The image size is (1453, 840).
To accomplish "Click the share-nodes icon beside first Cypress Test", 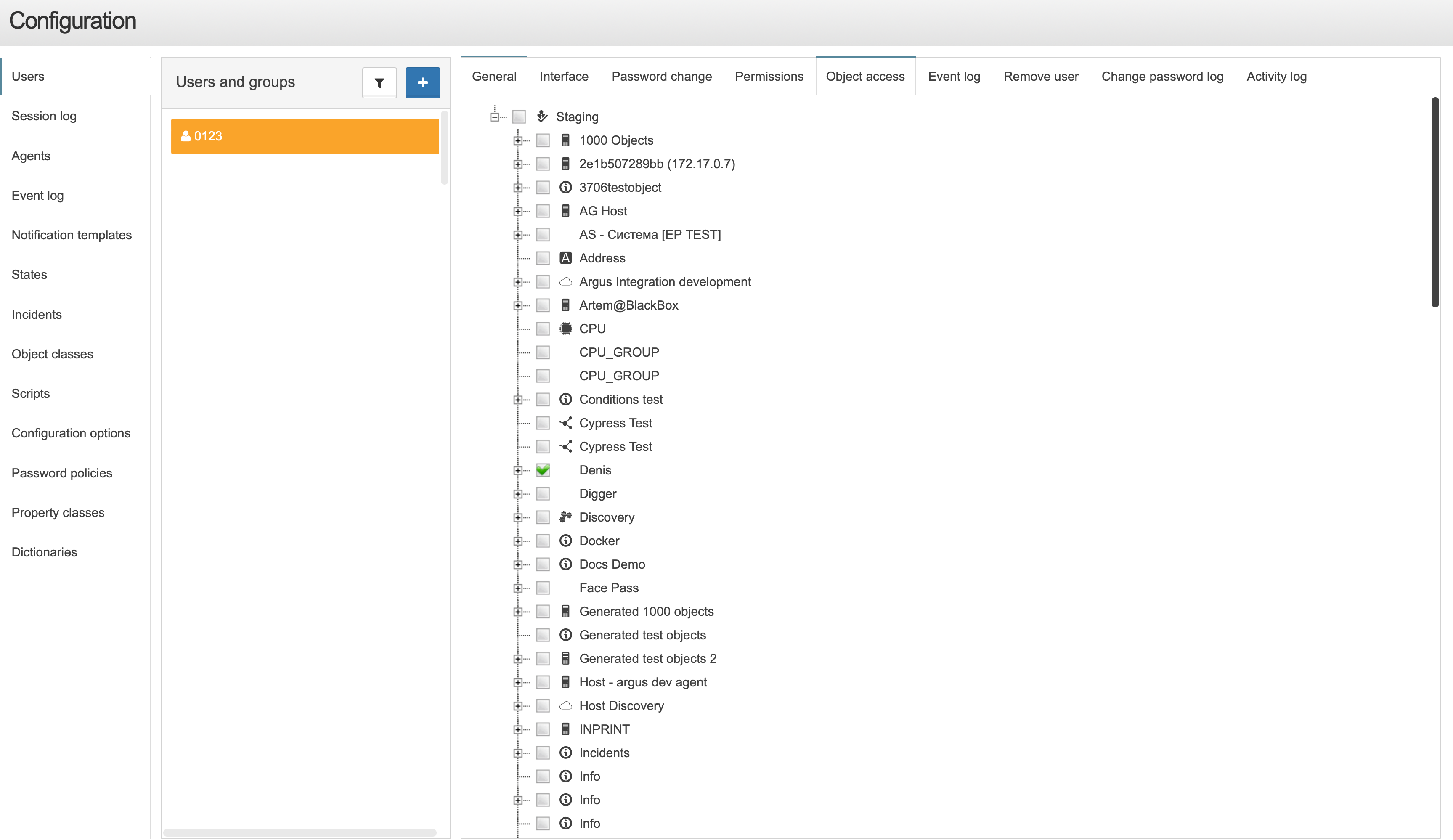I will 566,423.
